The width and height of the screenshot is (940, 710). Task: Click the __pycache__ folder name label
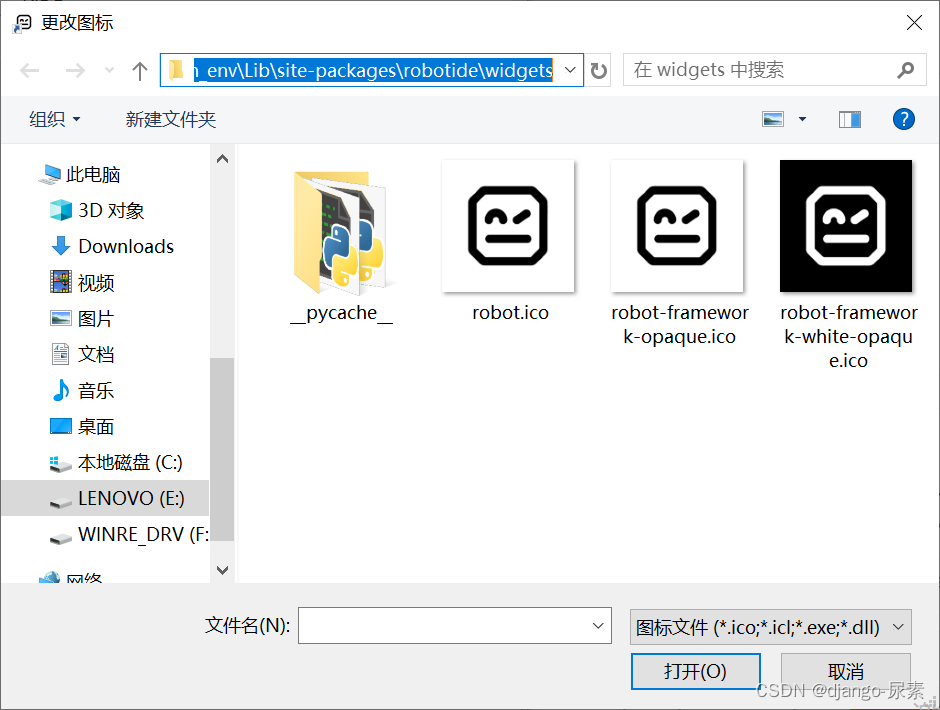[x=341, y=312]
